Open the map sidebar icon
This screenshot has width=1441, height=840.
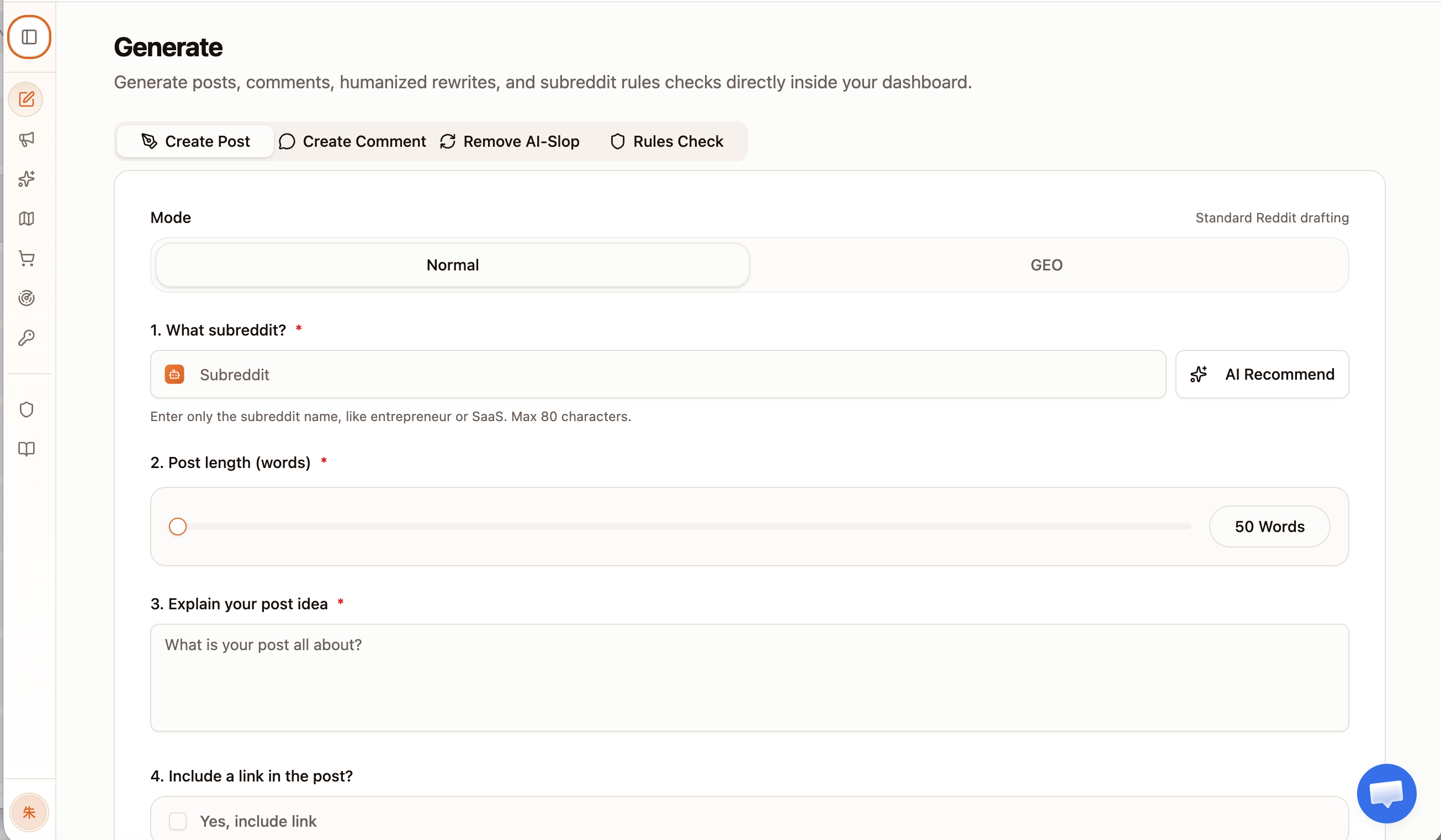[x=27, y=219]
